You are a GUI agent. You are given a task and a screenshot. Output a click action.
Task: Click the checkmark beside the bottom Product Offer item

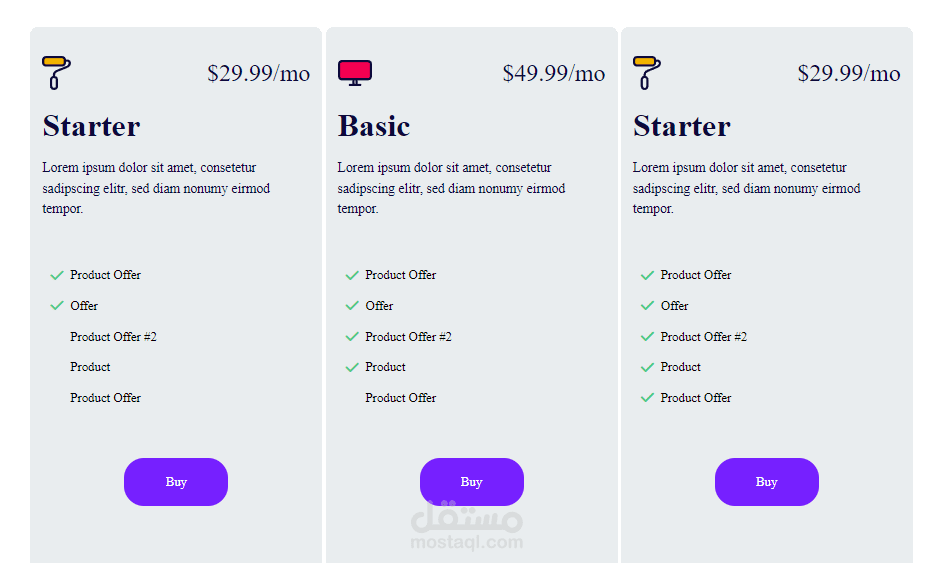click(x=647, y=398)
